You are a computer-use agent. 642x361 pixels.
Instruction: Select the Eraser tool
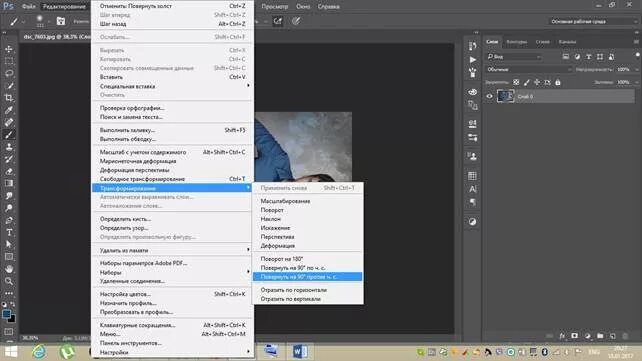[9, 171]
